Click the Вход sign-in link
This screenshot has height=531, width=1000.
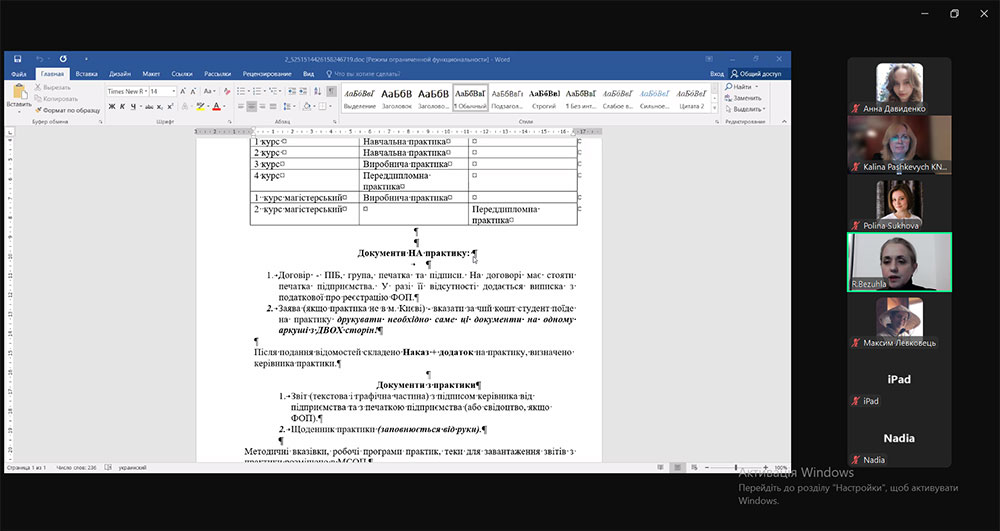click(717, 74)
